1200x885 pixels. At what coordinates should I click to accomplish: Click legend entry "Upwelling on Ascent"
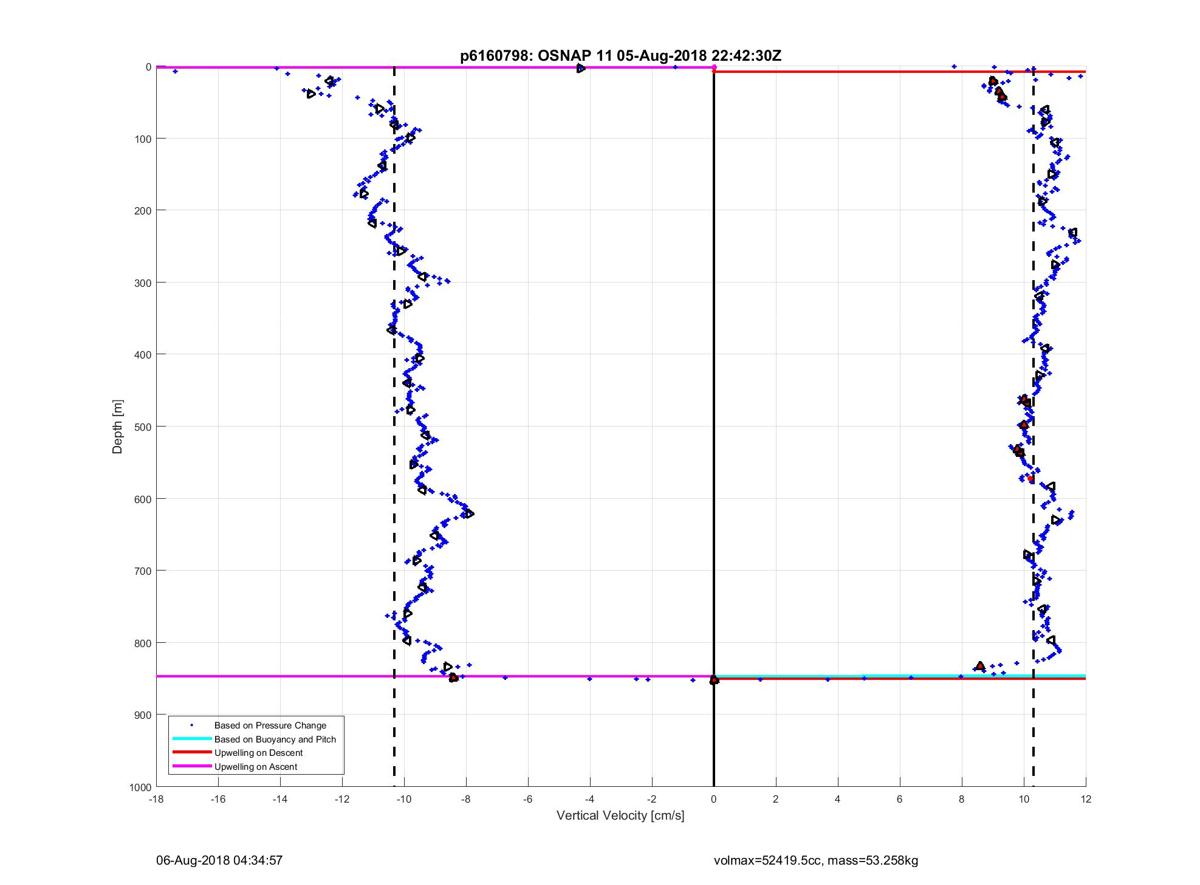click(256, 767)
